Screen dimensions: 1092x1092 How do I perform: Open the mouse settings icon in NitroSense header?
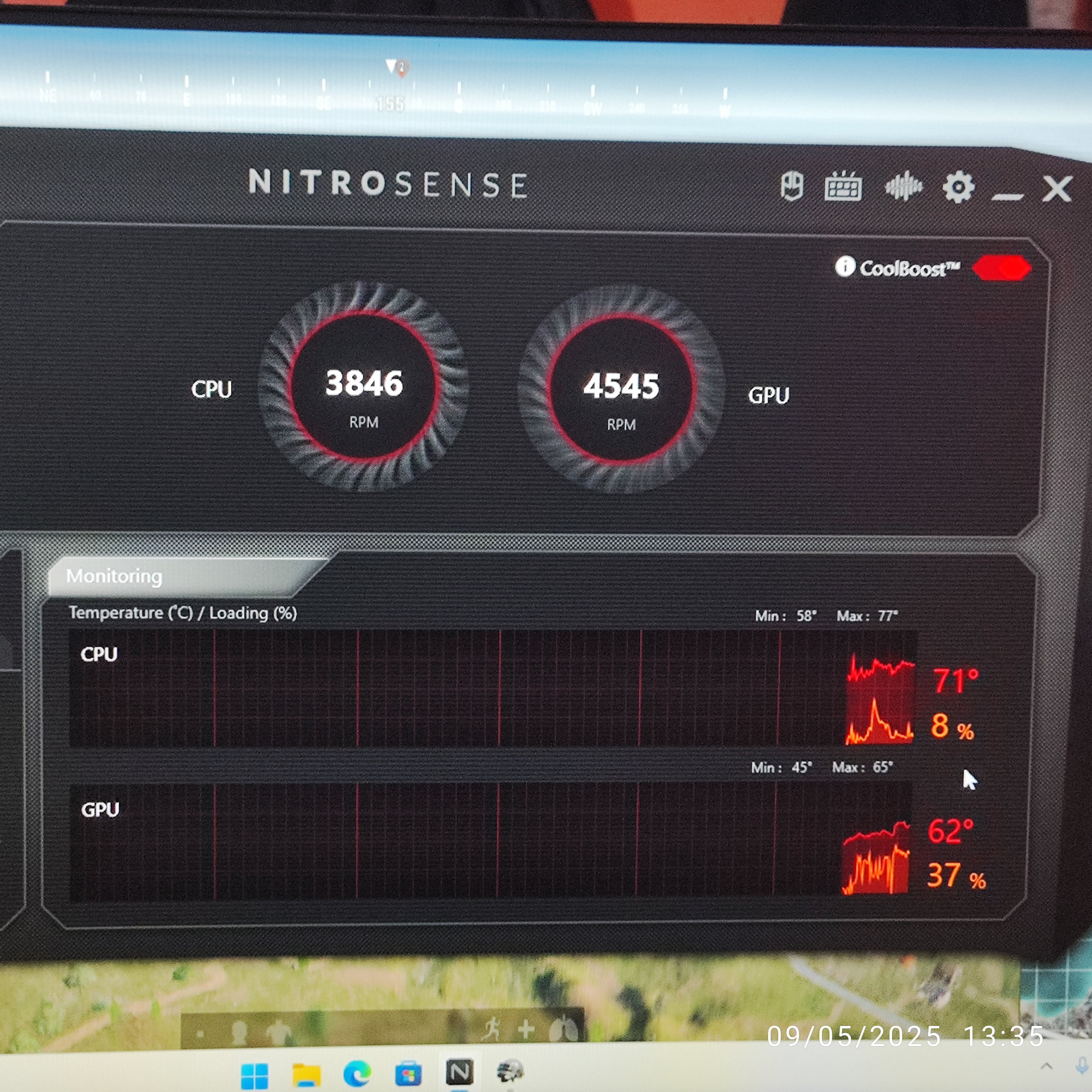[791, 185]
